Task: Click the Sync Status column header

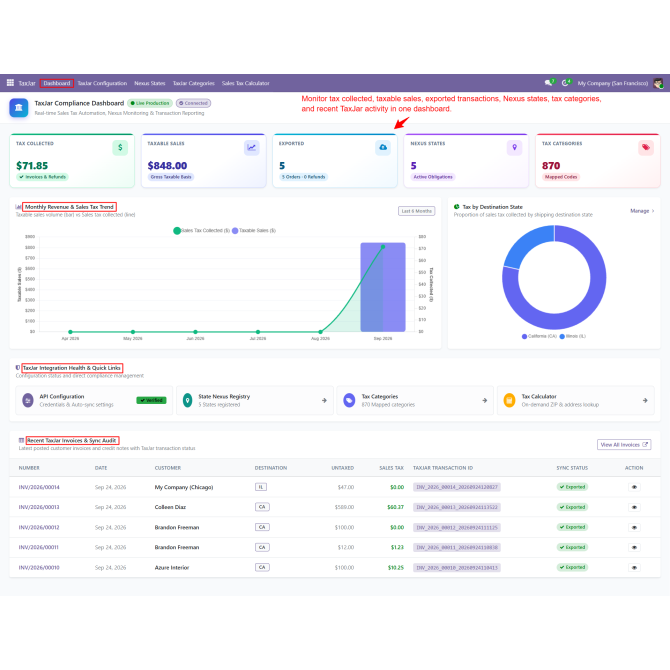Action: [572, 468]
